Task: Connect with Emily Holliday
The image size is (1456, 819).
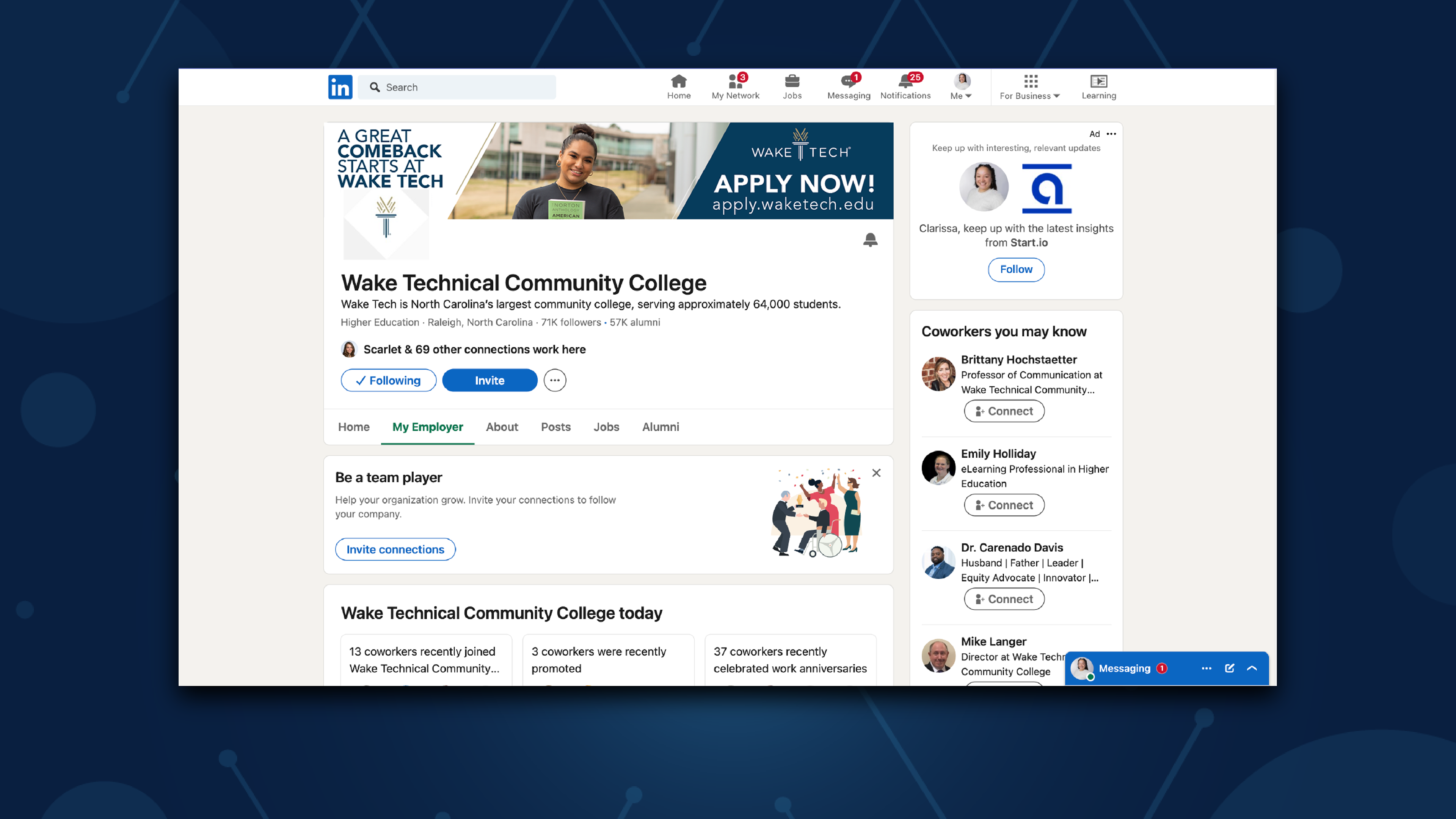Action: [x=1004, y=505]
